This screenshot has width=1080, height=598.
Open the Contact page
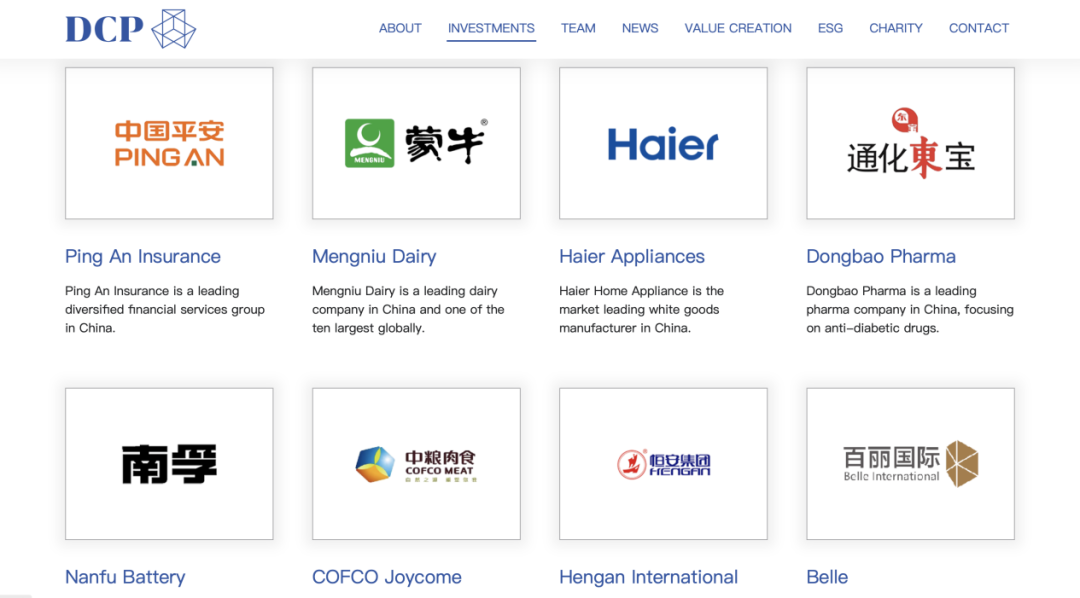979,28
